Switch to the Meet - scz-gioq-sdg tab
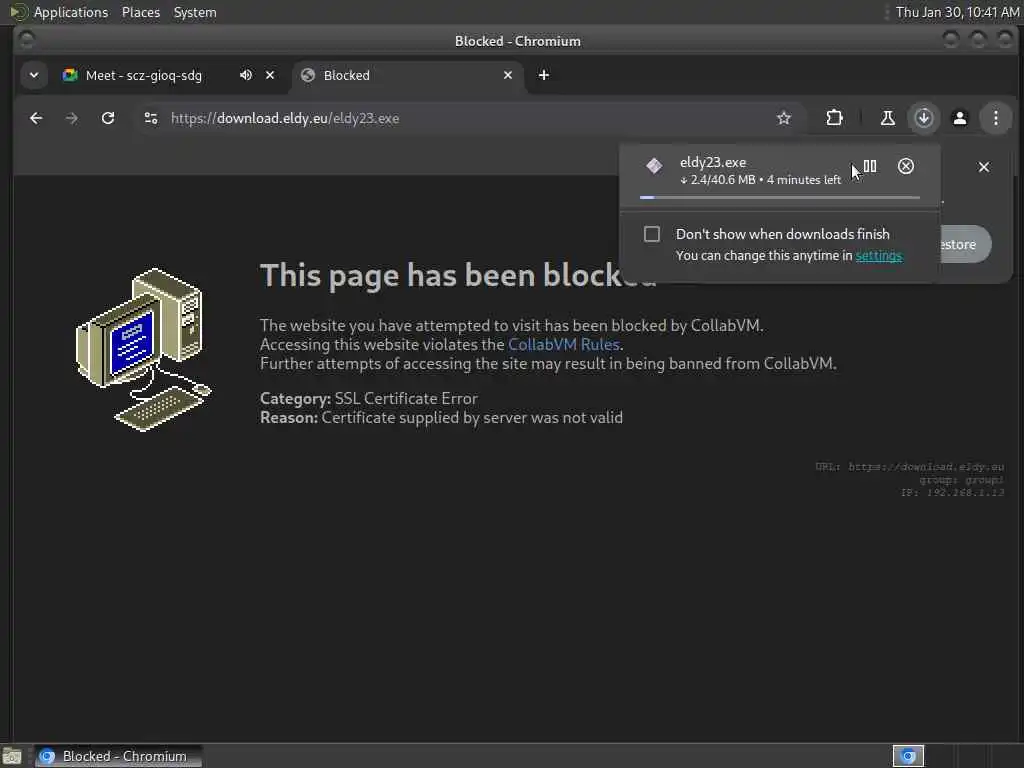The image size is (1024, 768). [144, 75]
